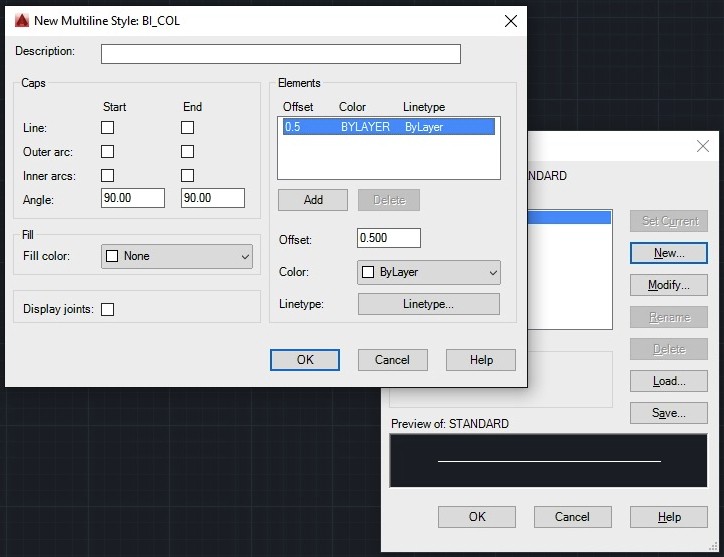Click Load... in Multiline Style window
Viewport: 724px width, 557px height.
point(669,381)
